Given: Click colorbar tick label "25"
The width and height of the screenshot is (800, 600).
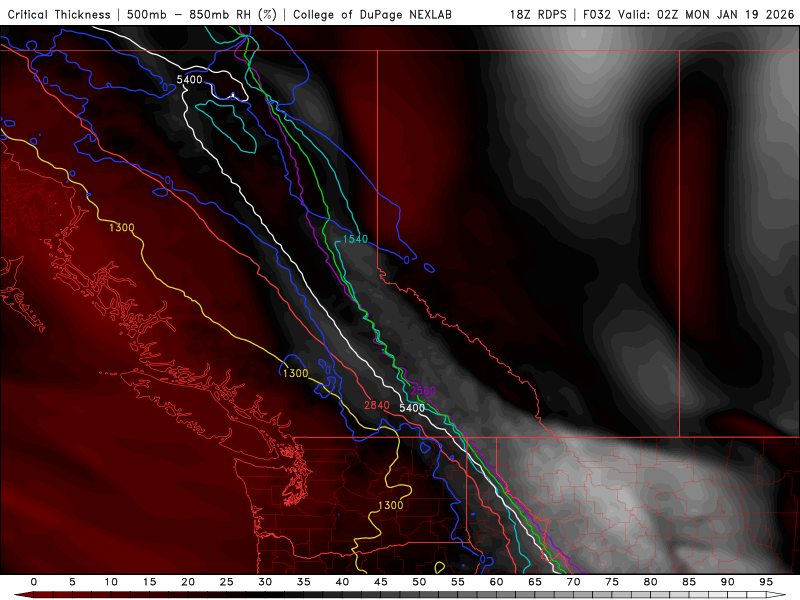Looking at the screenshot, I should [227, 582].
